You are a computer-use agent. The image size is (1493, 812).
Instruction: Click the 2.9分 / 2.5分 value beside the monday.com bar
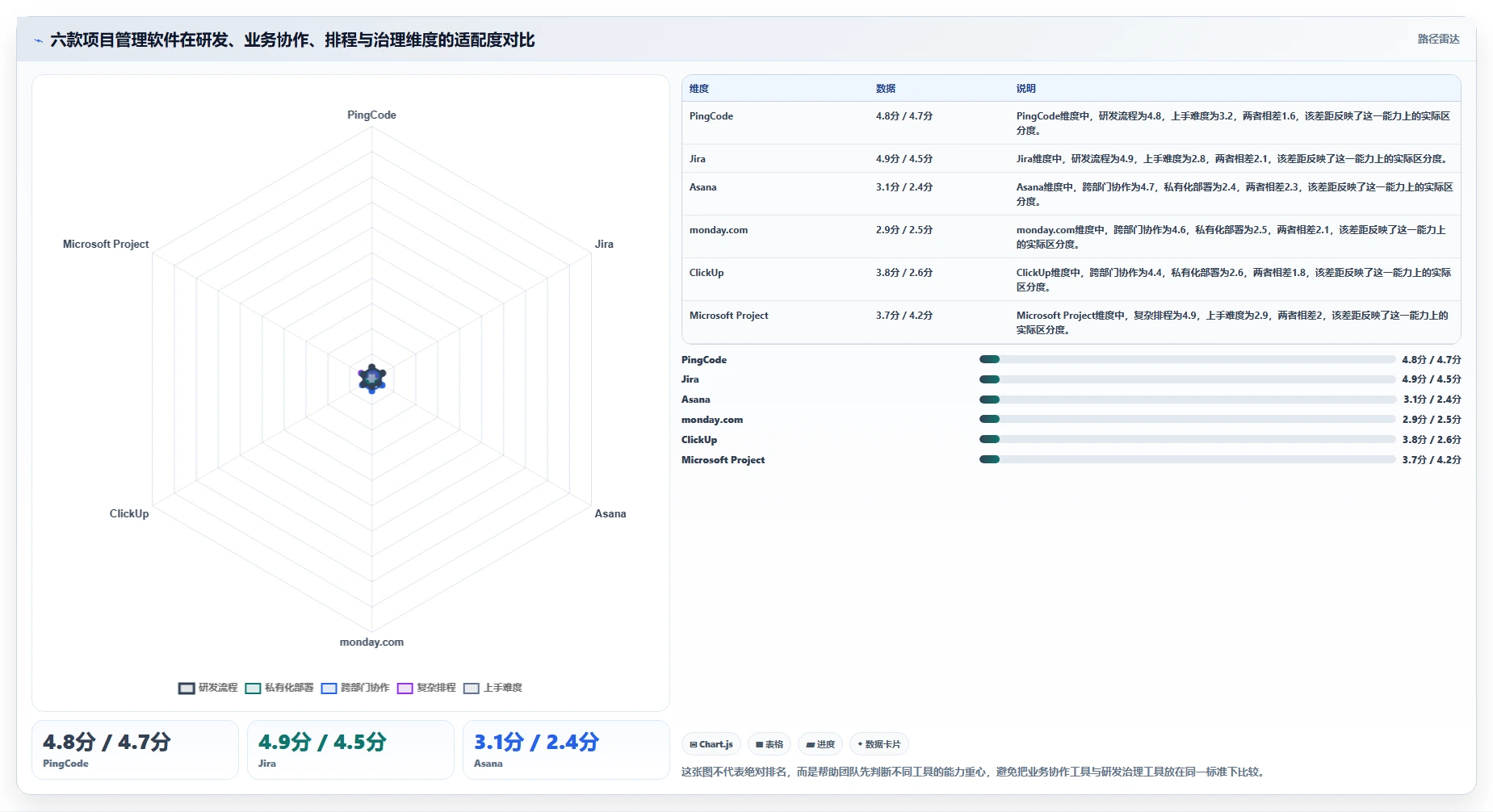[1432, 420]
